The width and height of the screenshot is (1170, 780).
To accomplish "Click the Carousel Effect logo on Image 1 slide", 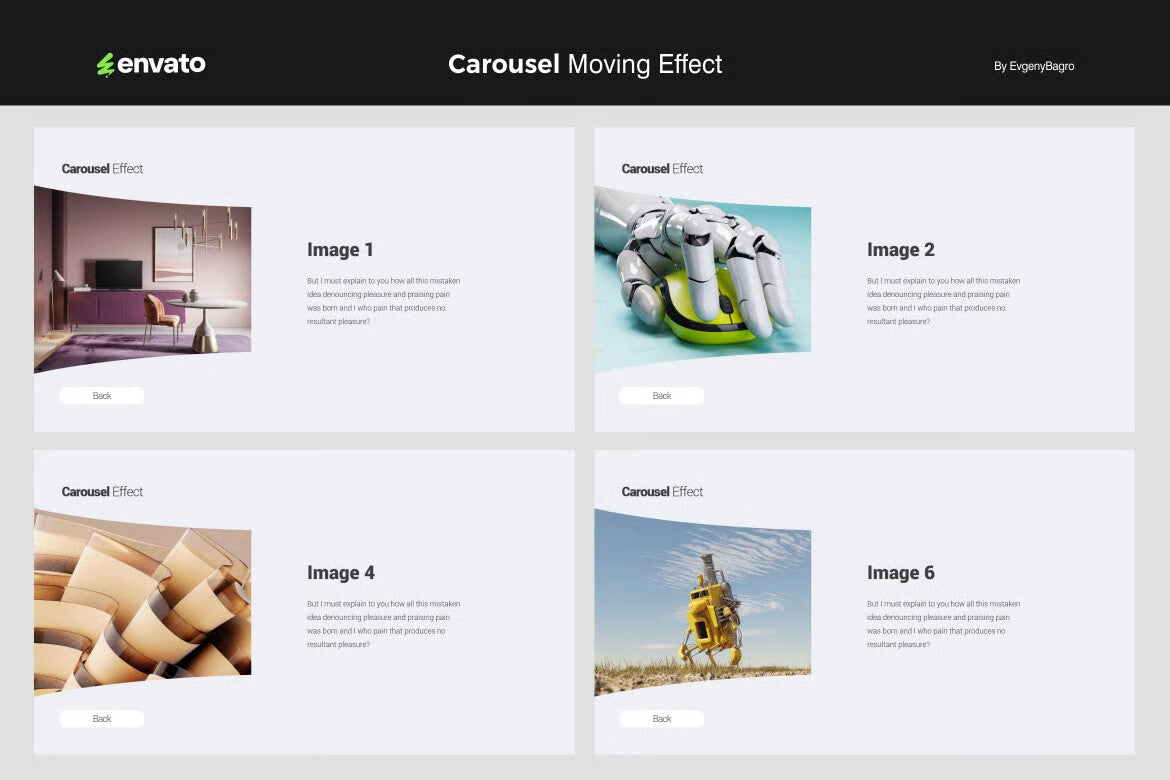I will (x=101, y=168).
